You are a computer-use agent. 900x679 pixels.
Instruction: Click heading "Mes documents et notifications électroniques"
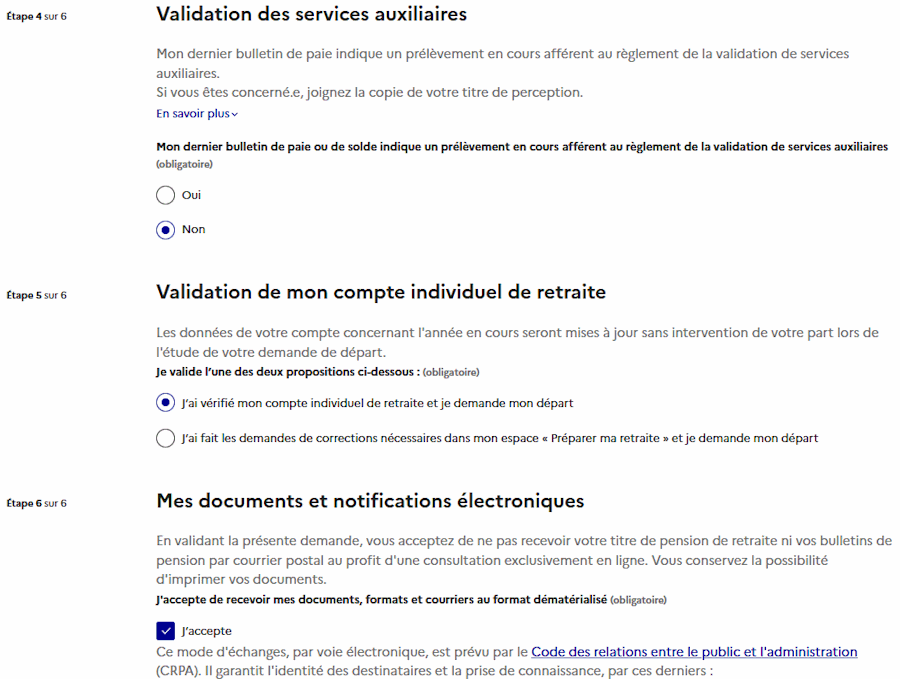pyautogui.click(x=370, y=501)
